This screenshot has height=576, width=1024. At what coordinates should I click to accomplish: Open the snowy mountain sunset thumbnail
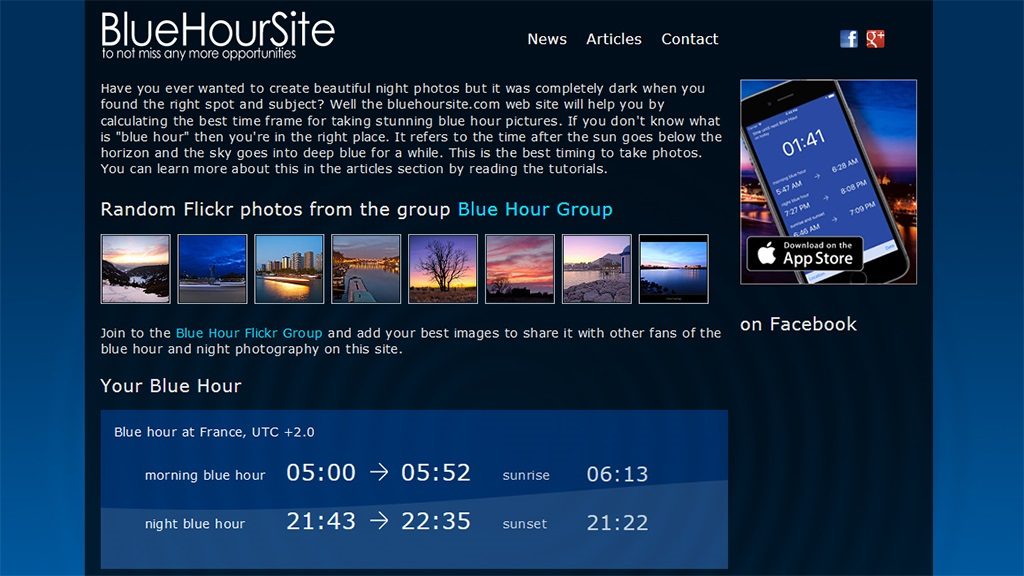coord(136,269)
